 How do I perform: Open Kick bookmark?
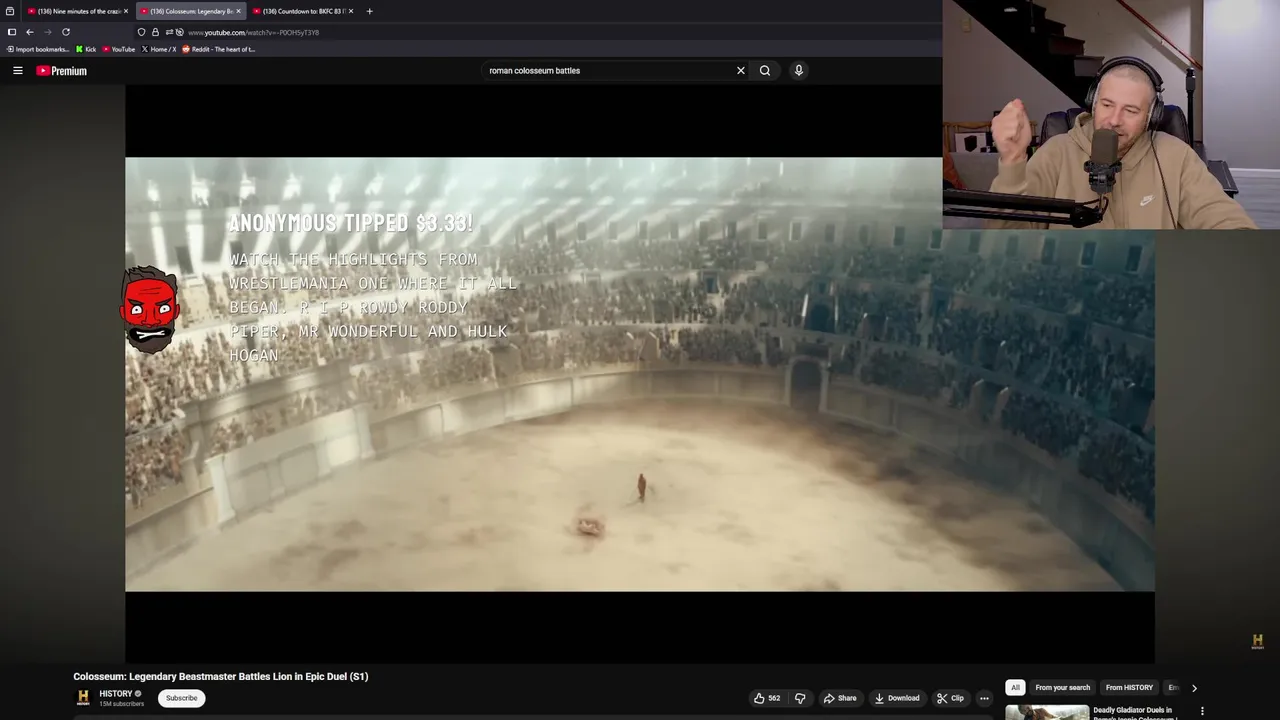86,49
